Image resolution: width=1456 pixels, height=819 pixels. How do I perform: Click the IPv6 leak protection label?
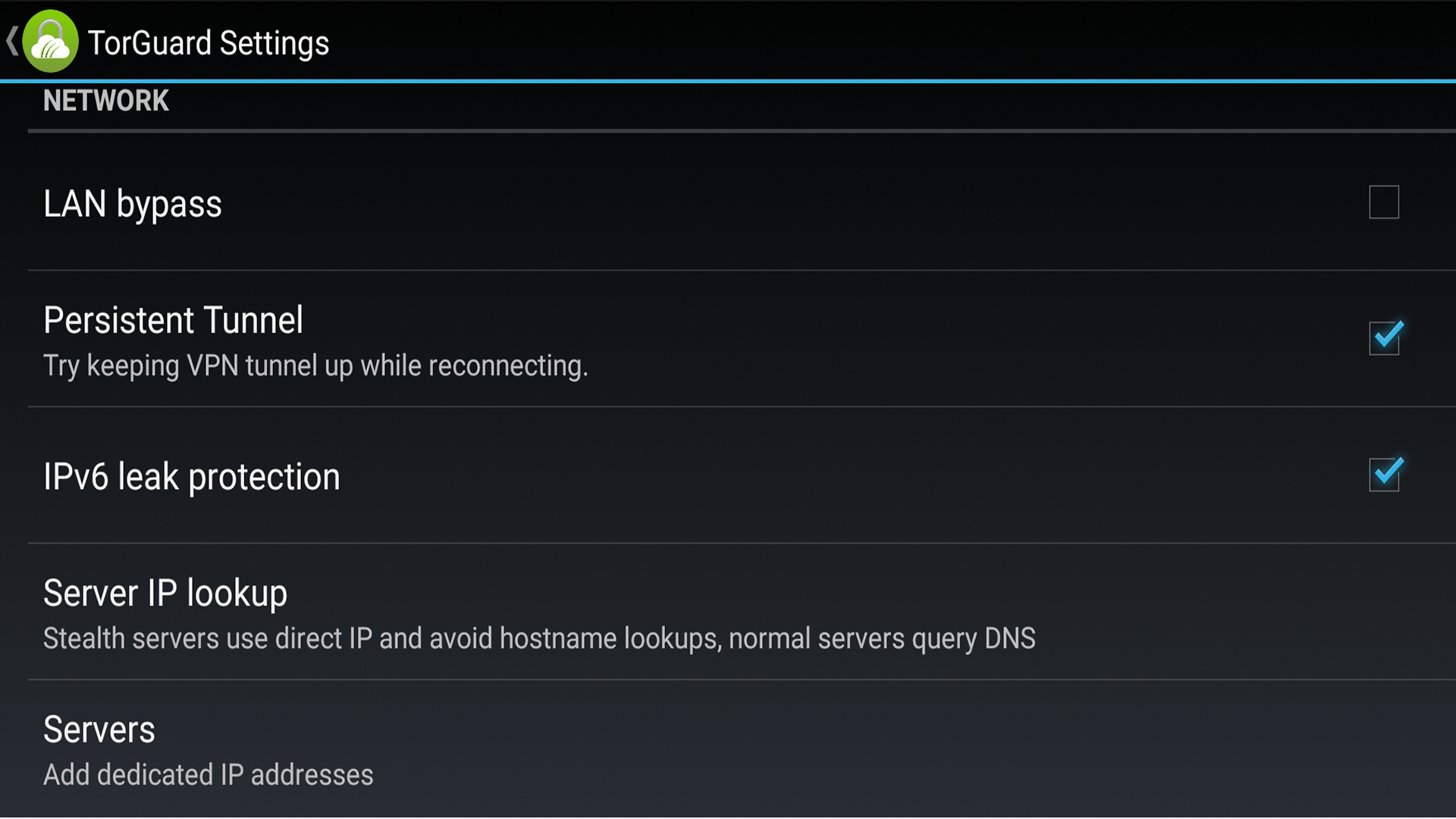[191, 477]
